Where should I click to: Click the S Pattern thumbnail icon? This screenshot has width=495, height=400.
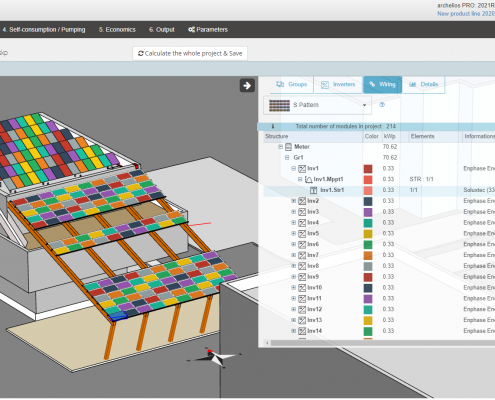[x=279, y=105]
